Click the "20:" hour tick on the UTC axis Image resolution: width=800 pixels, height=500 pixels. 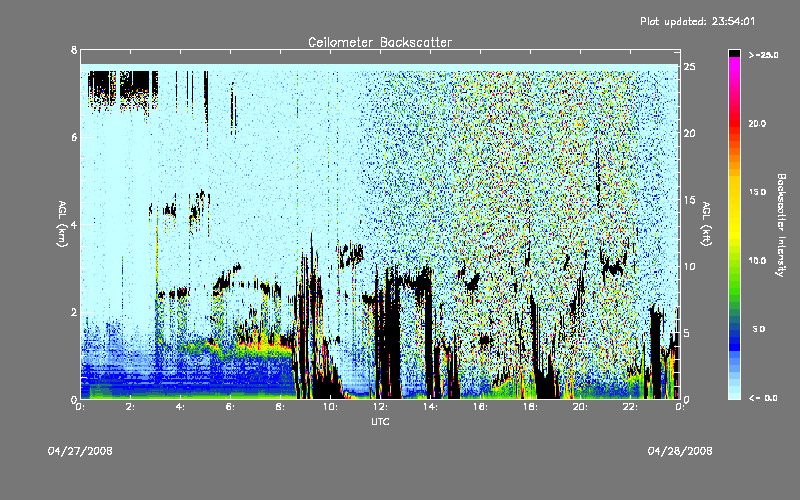point(580,407)
